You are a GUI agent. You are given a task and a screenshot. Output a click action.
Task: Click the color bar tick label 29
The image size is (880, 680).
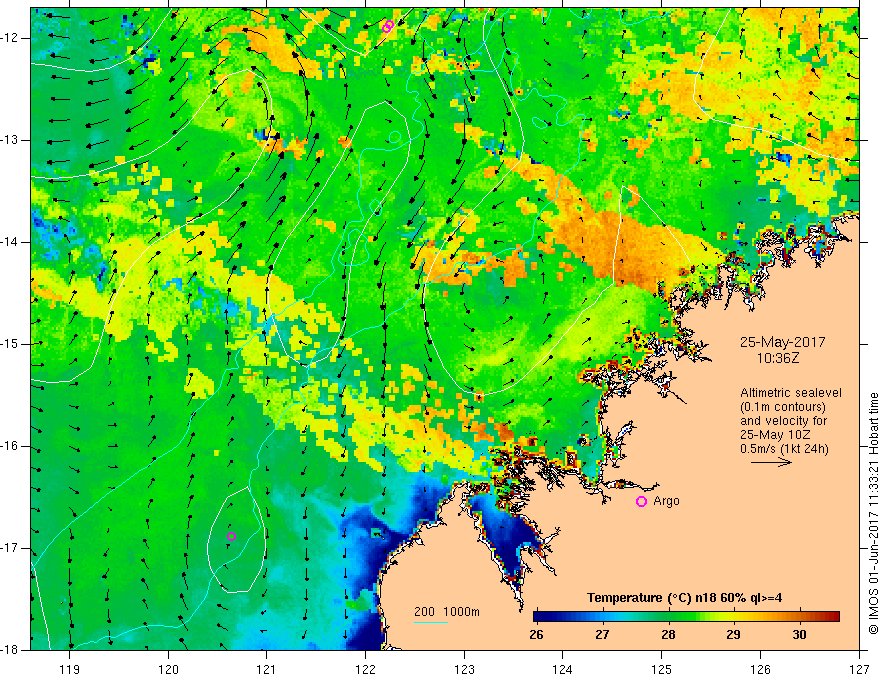point(734,635)
